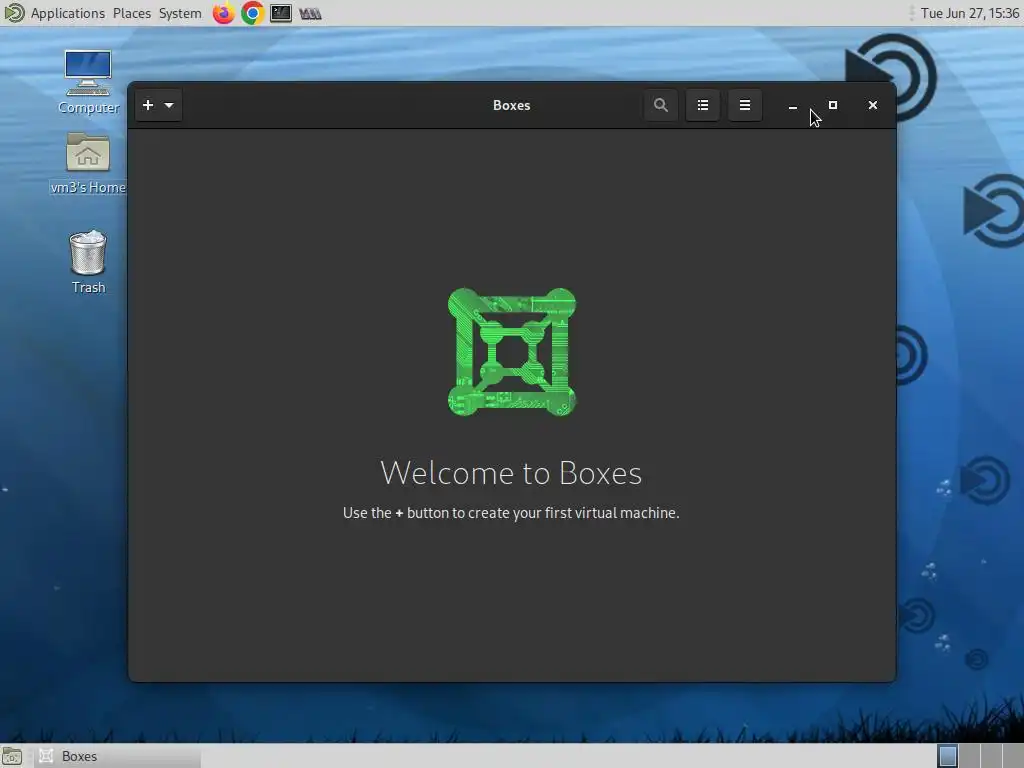
Task: Expand the dropdown arrow next to the plus button
Action: (169, 105)
